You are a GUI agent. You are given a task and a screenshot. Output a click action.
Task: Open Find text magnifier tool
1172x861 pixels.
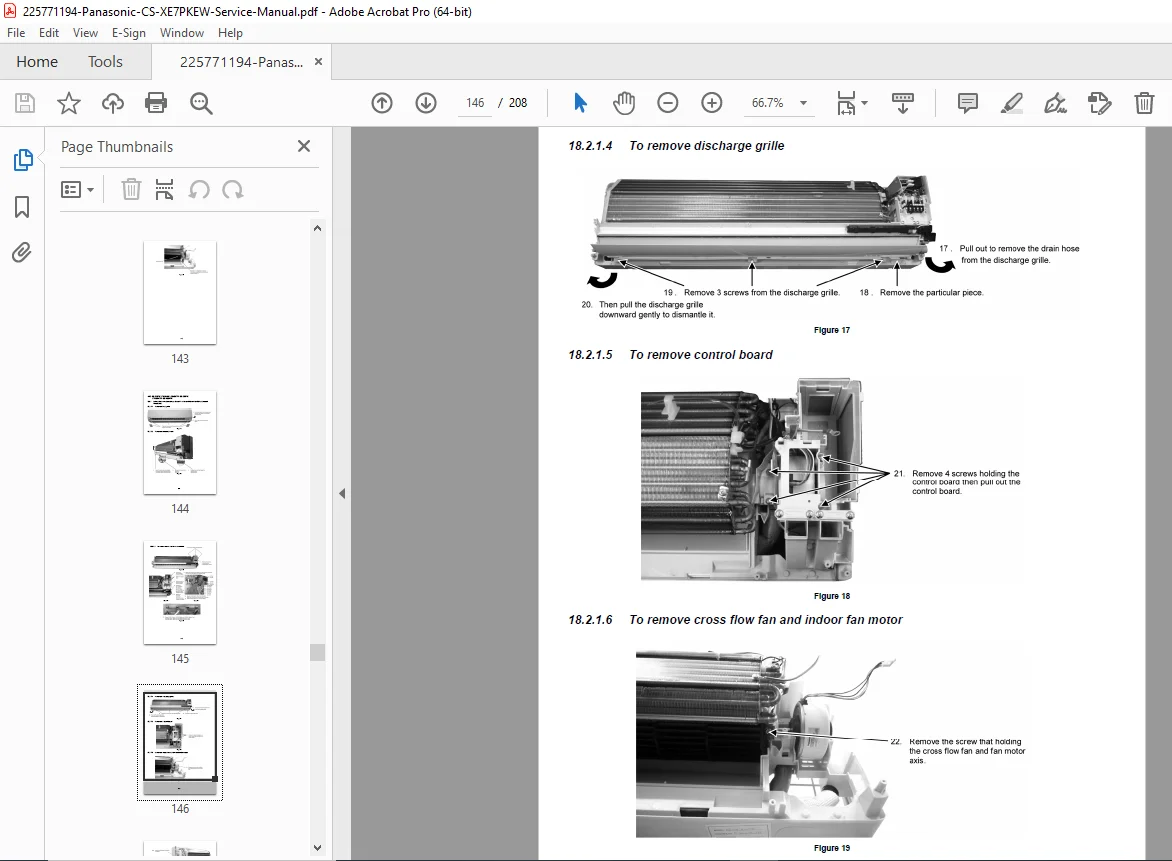coord(201,103)
